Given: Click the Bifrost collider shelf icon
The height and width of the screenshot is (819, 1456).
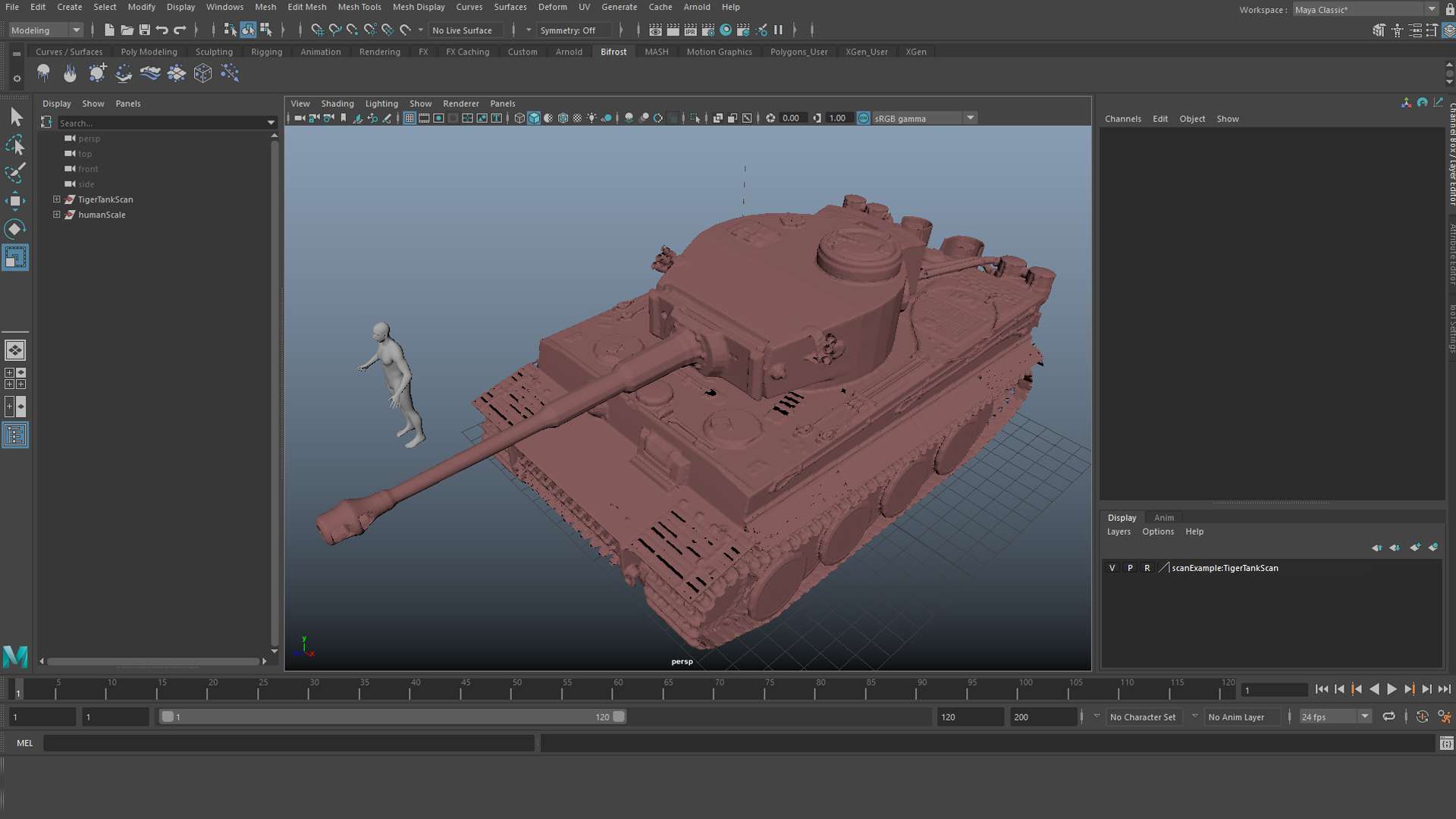Looking at the screenshot, I should pos(123,73).
